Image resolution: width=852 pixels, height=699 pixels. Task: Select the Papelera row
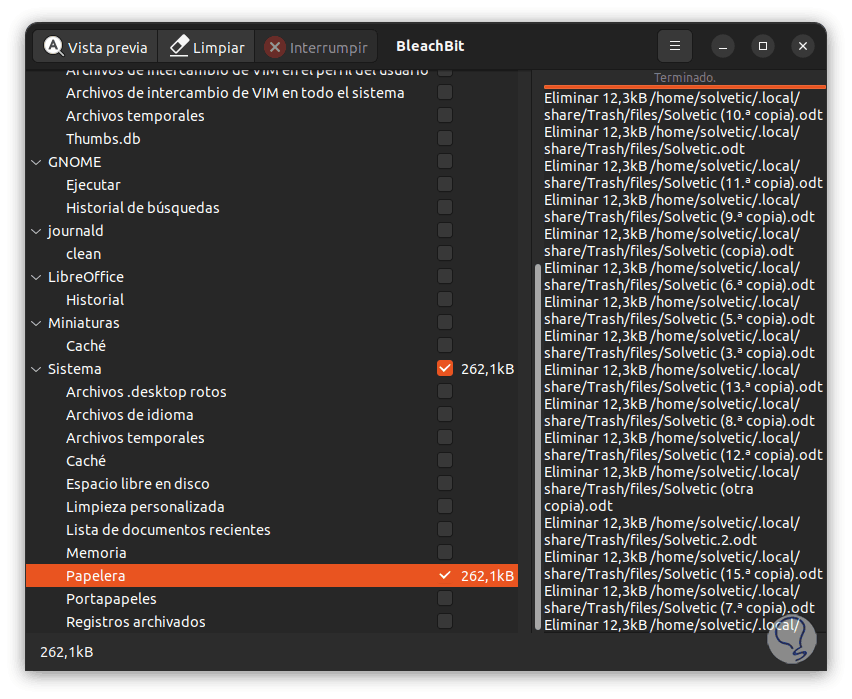click(x=272, y=576)
